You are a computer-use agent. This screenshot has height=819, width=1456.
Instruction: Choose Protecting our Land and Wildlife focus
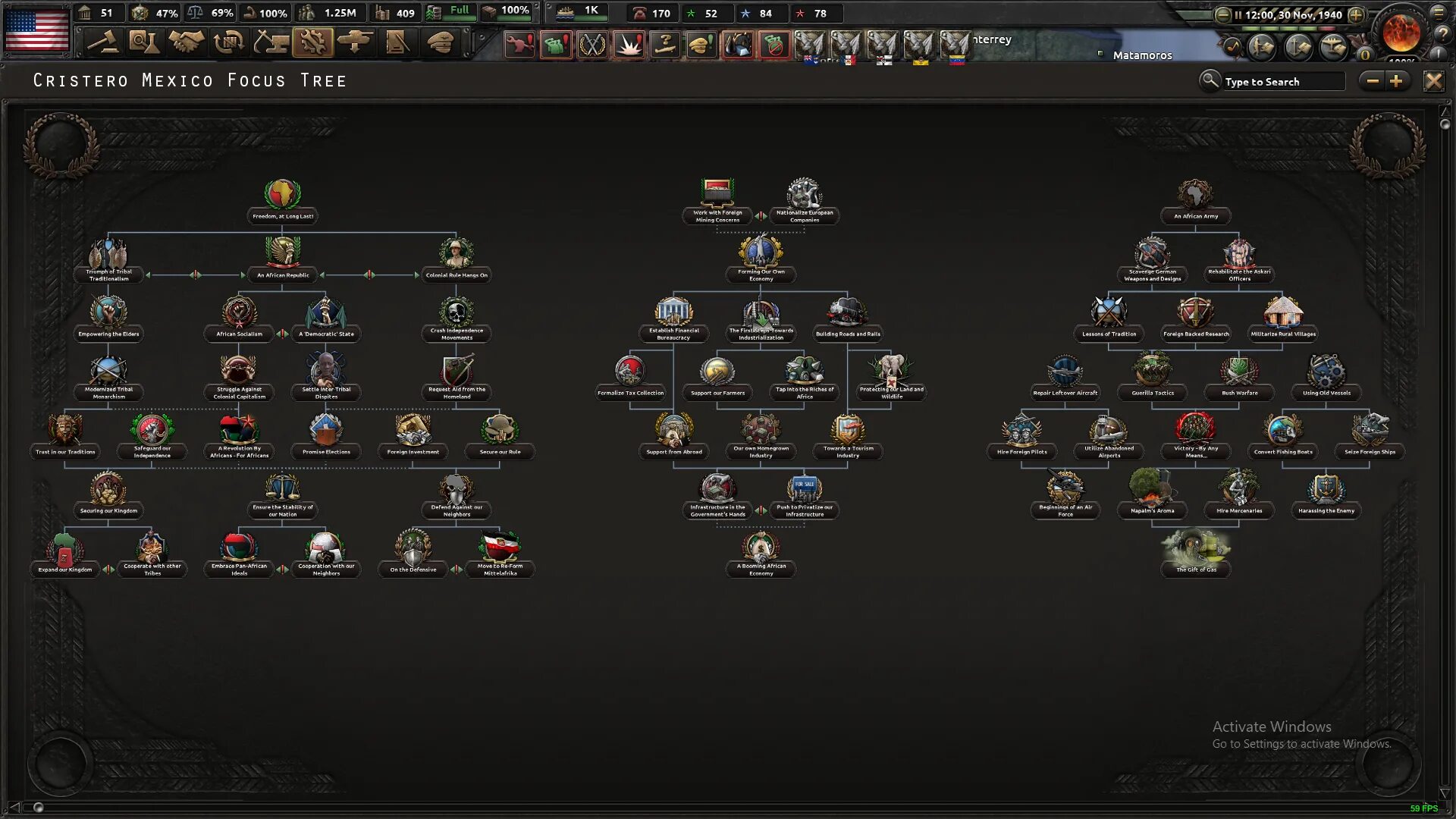(891, 378)
